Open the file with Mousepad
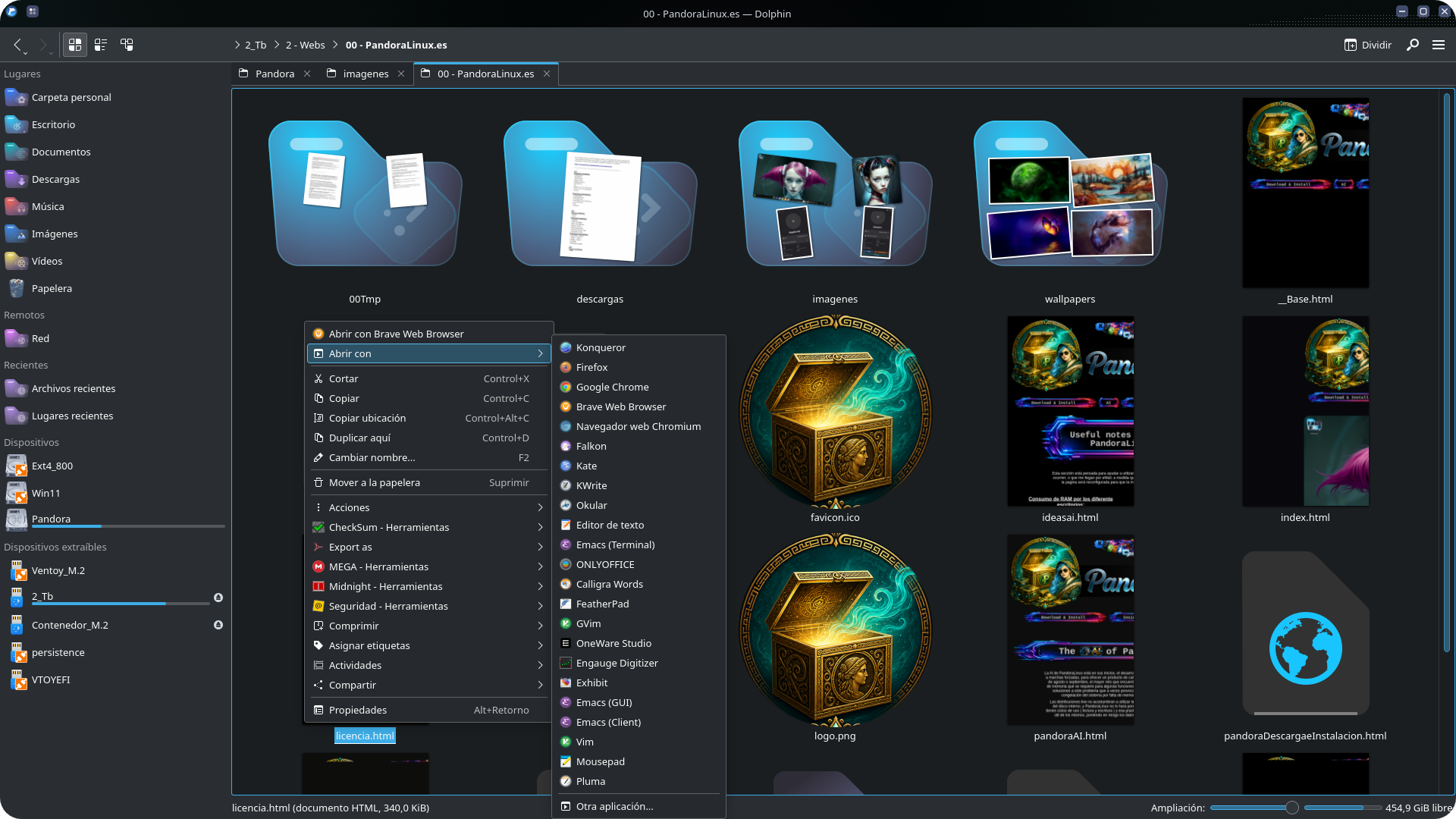1456x819 pixels. [639, 761]
